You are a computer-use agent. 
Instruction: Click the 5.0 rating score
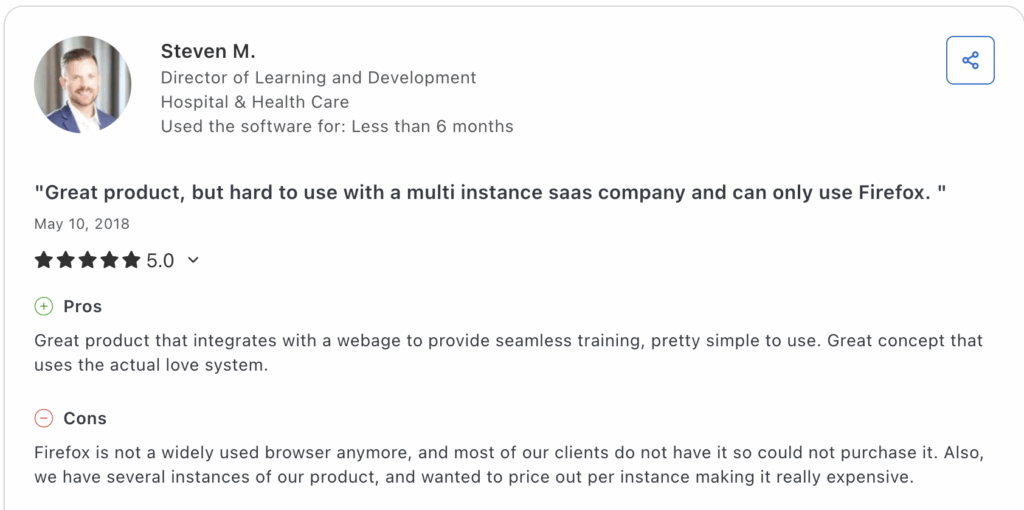pos(160,260)
